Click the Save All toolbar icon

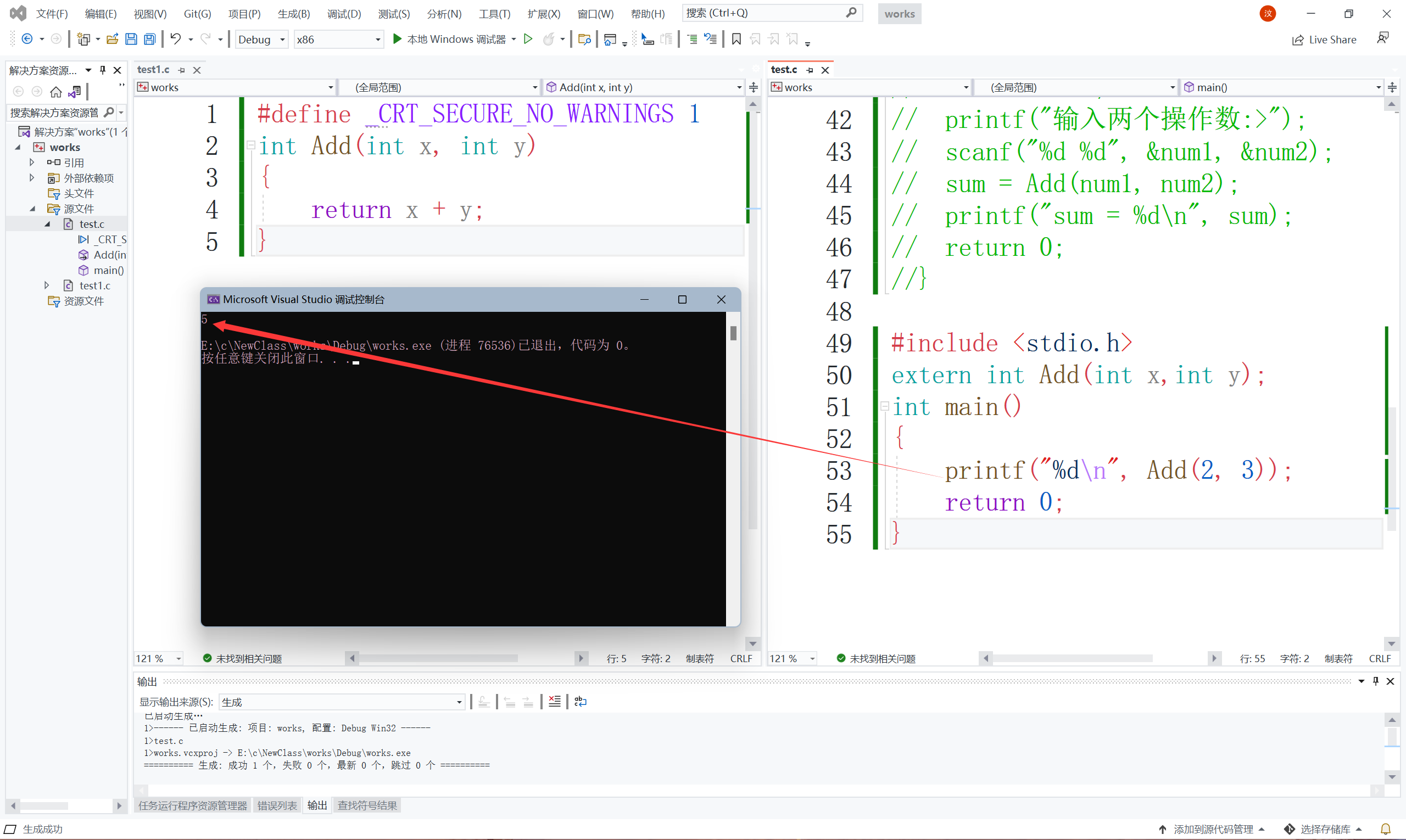coord(149,39)
